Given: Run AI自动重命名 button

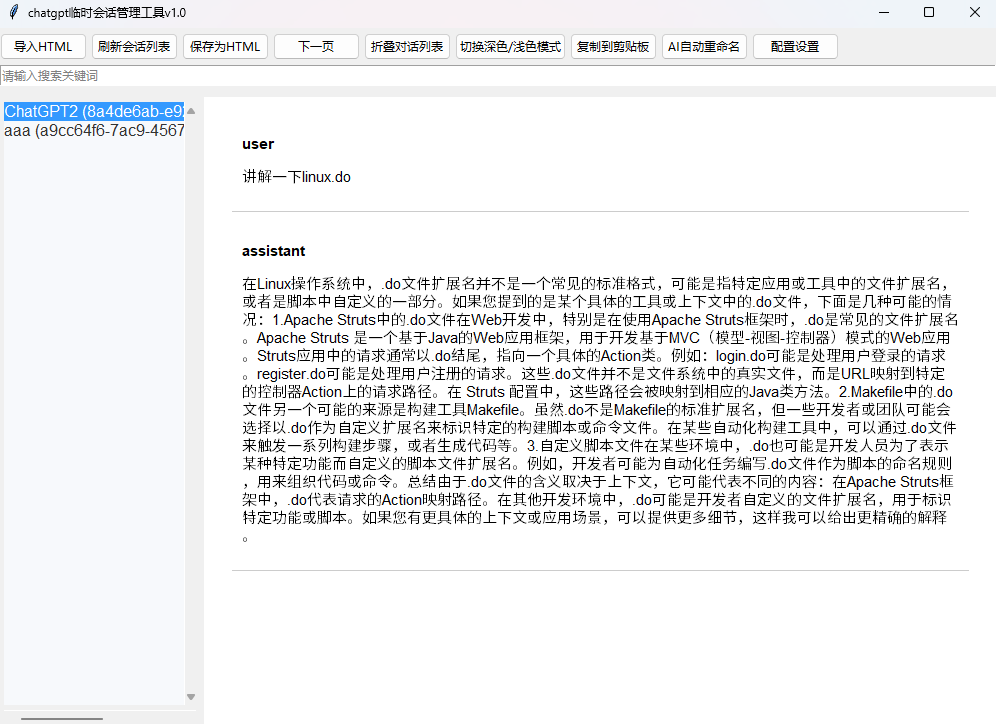Looking at the screenshot, I should [704, 46].
